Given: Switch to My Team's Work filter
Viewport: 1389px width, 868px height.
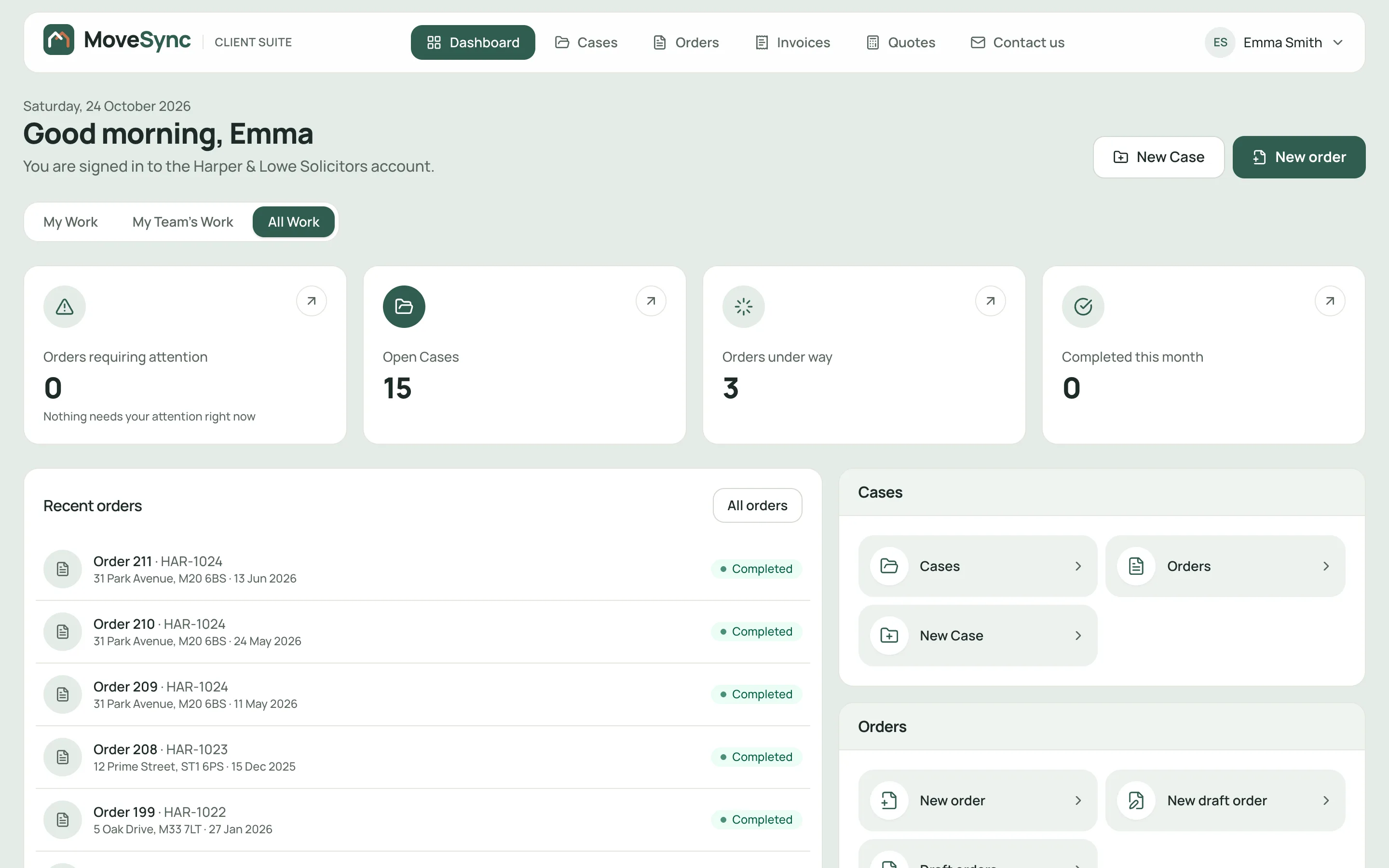Looking at the screenshot, I should pos(182,222).
